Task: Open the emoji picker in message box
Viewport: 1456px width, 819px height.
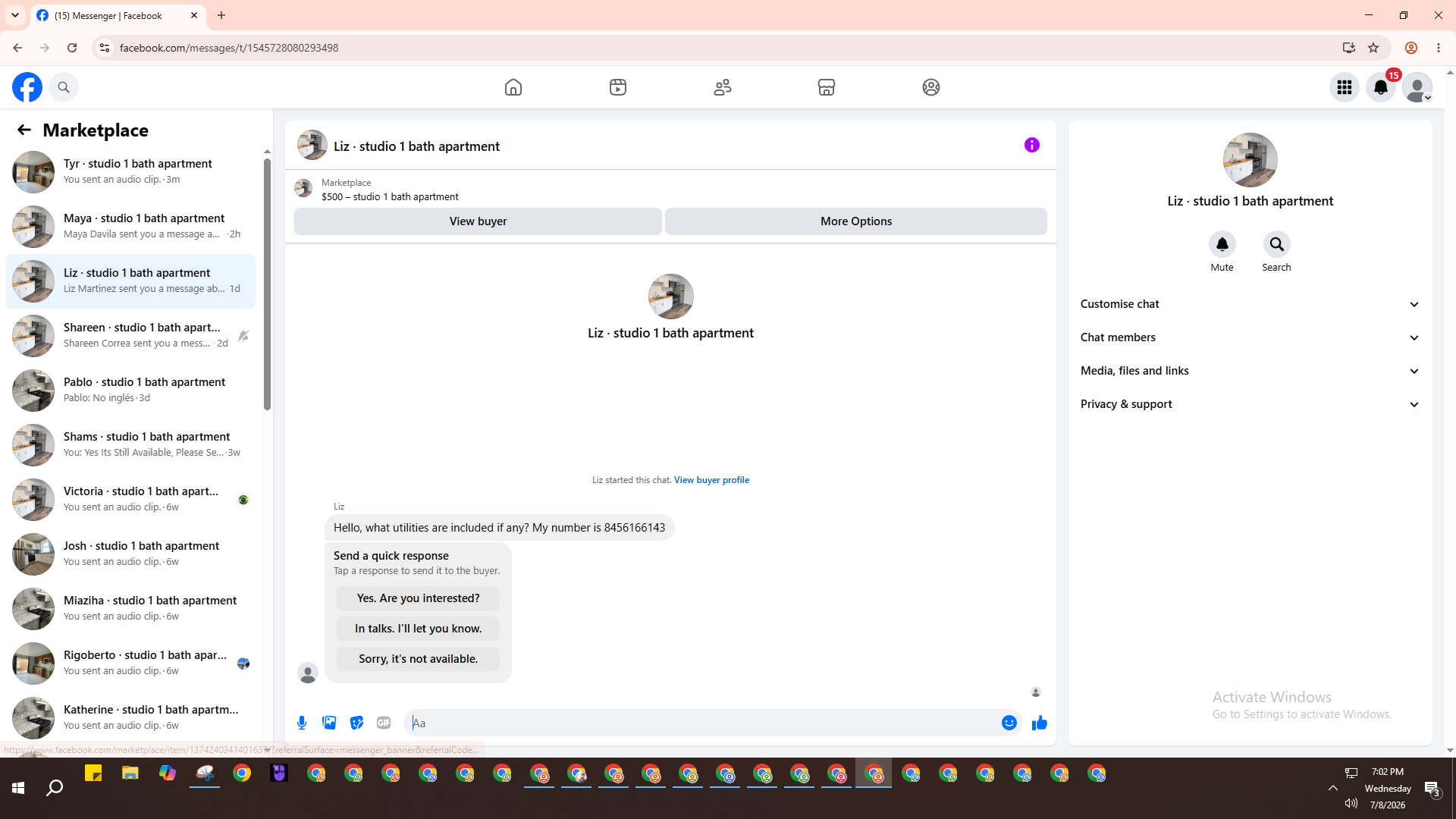Action: [x=1009, y=723]
